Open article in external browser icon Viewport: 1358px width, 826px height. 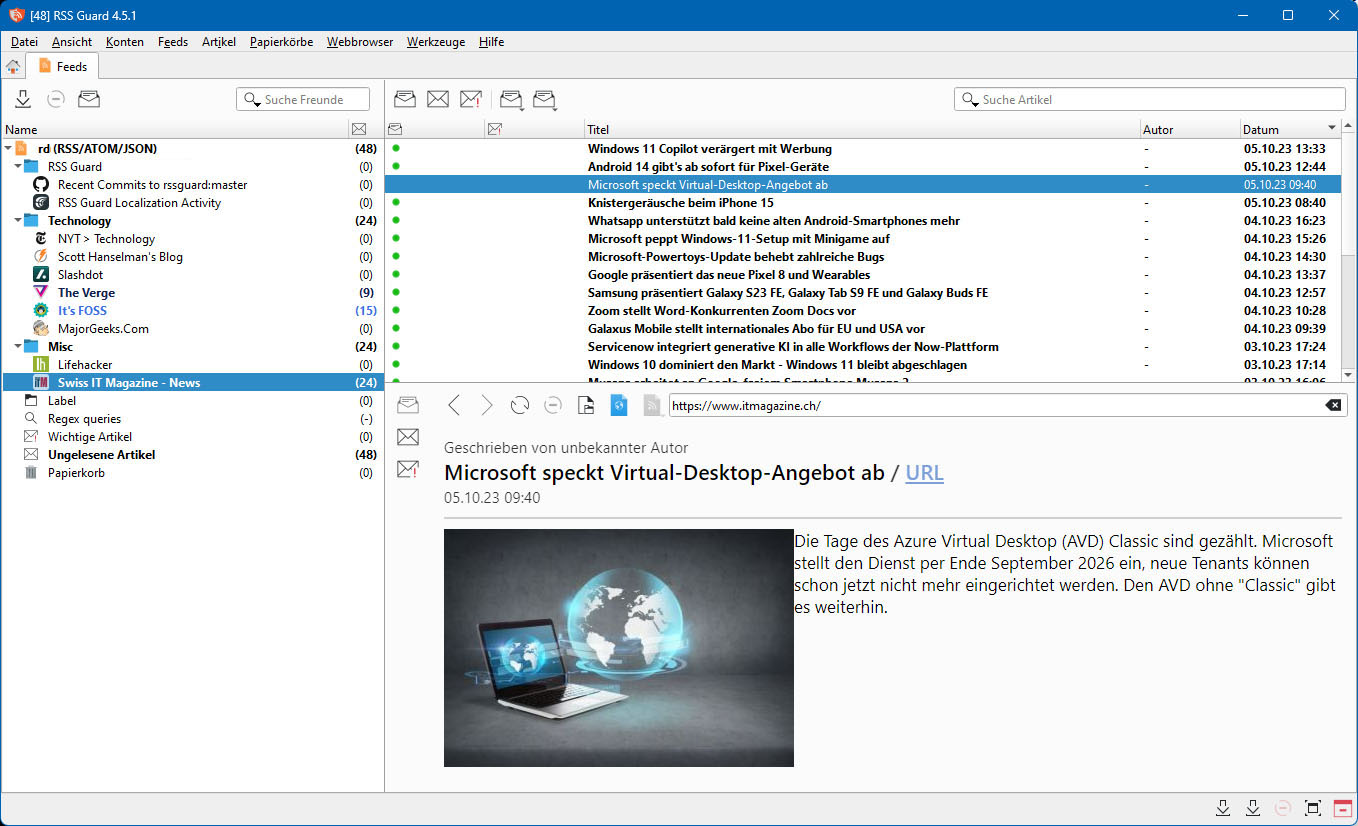click(x=586, y=405)
